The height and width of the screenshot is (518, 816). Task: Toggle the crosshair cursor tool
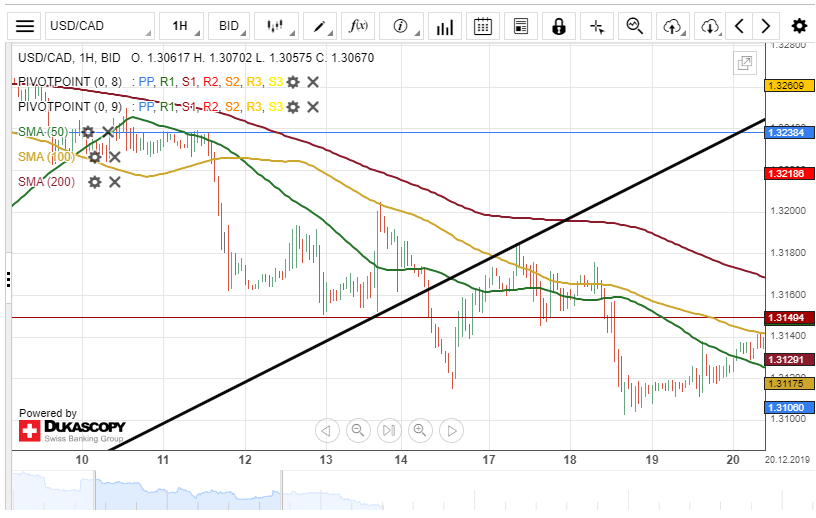click(x=597, y=26)
